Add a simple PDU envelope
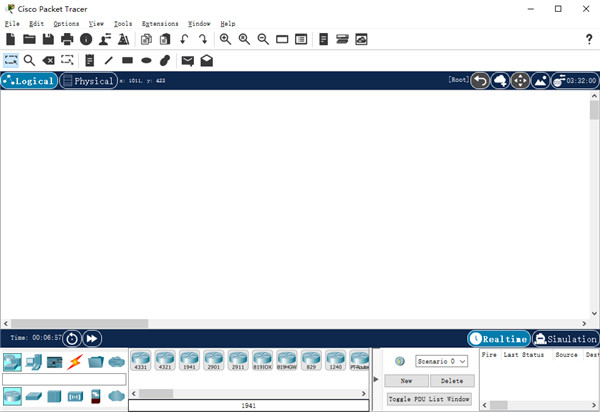600x412 pixels. tap(187, 60)
